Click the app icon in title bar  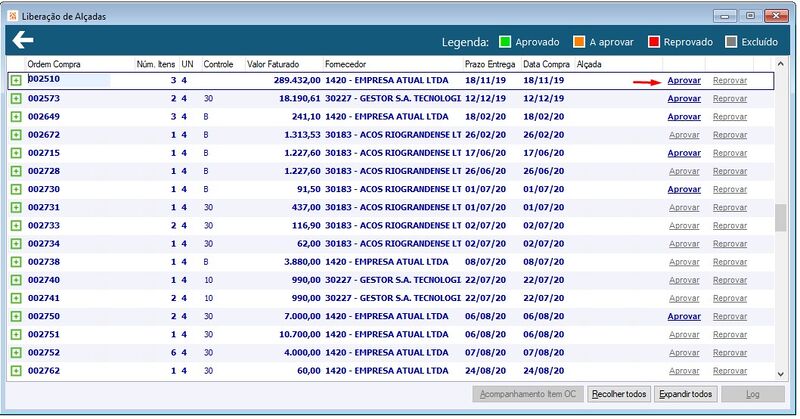click(13, 16)
